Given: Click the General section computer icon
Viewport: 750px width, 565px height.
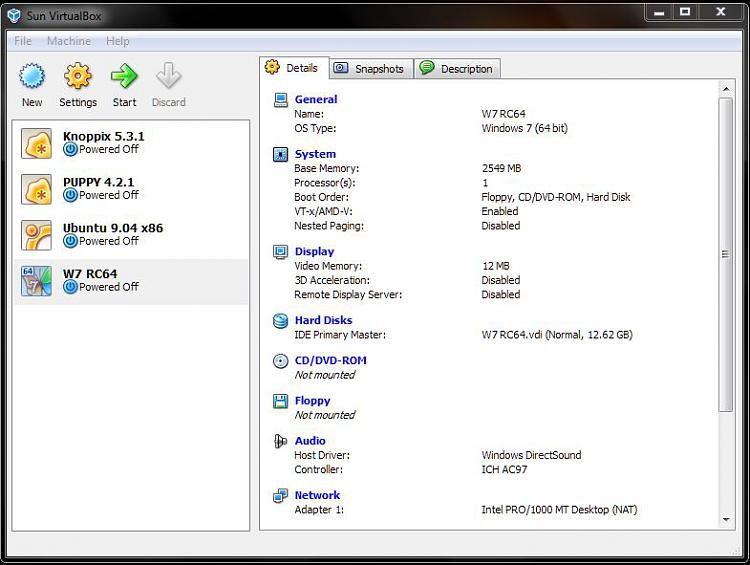Looking at the screenshot, I should click(x=280, y=100).
